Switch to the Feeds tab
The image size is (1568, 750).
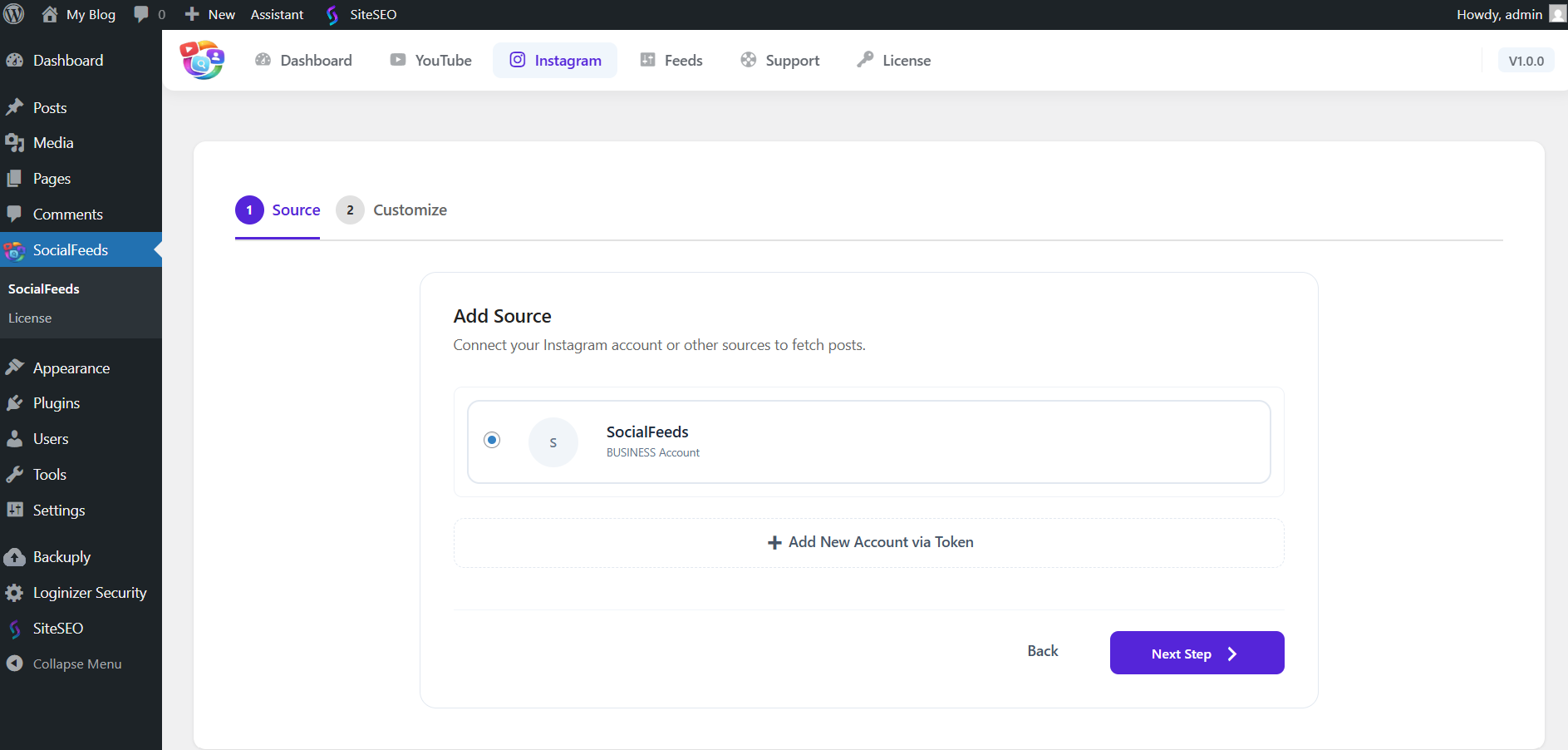pos(671,61)
